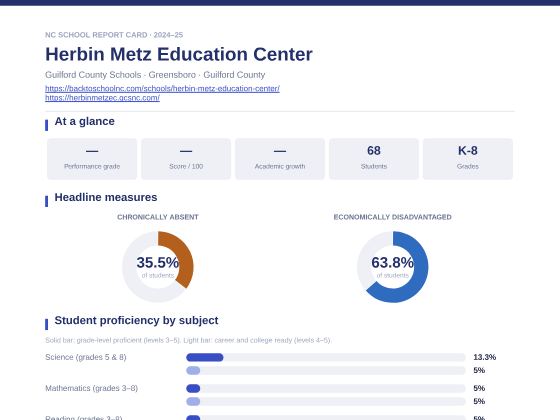Click the Economically Disadvantaged label
Screen dimensions: 560x420
(x=392, y=217)
